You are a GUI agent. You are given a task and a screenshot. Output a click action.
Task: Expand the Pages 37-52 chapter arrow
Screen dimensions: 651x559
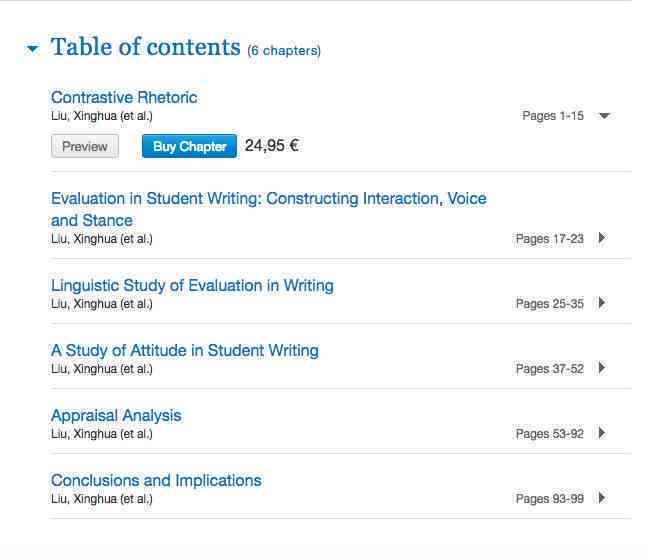[602, 368]
